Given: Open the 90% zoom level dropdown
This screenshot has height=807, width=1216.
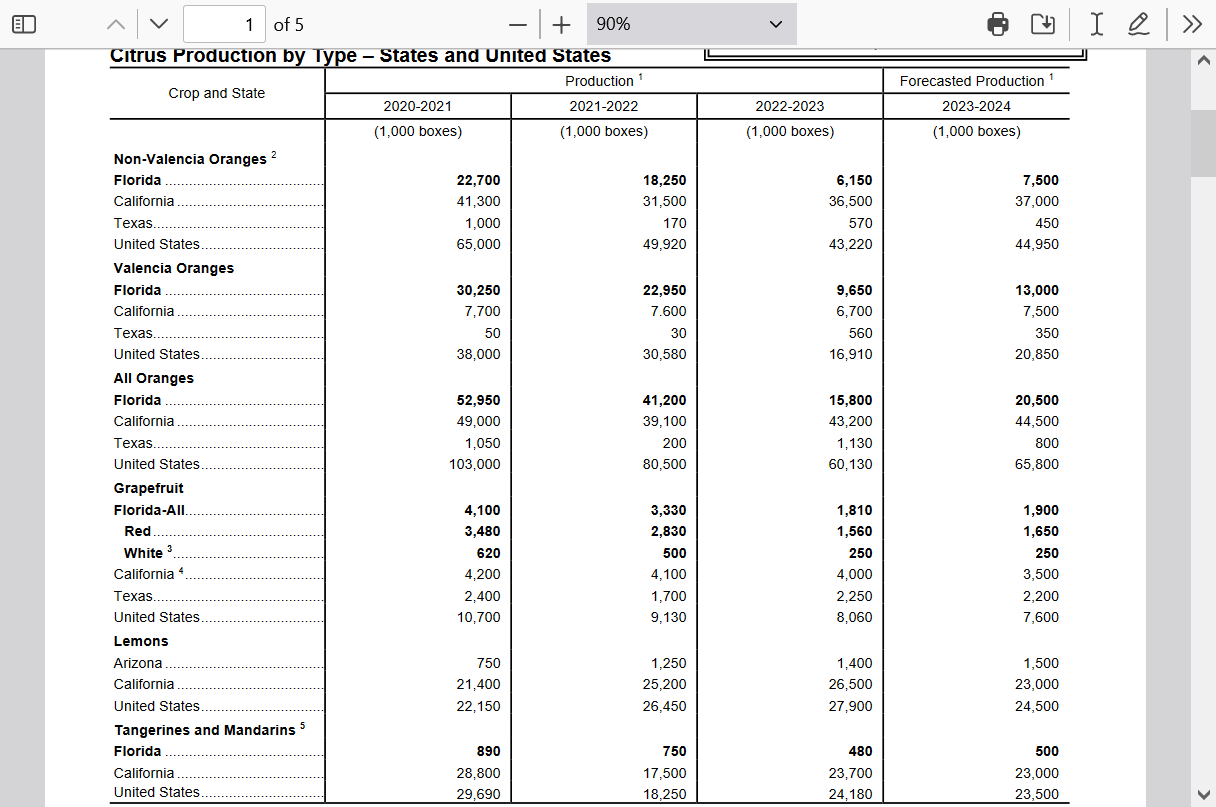Looking at the screenshot, I should point(691,24).
